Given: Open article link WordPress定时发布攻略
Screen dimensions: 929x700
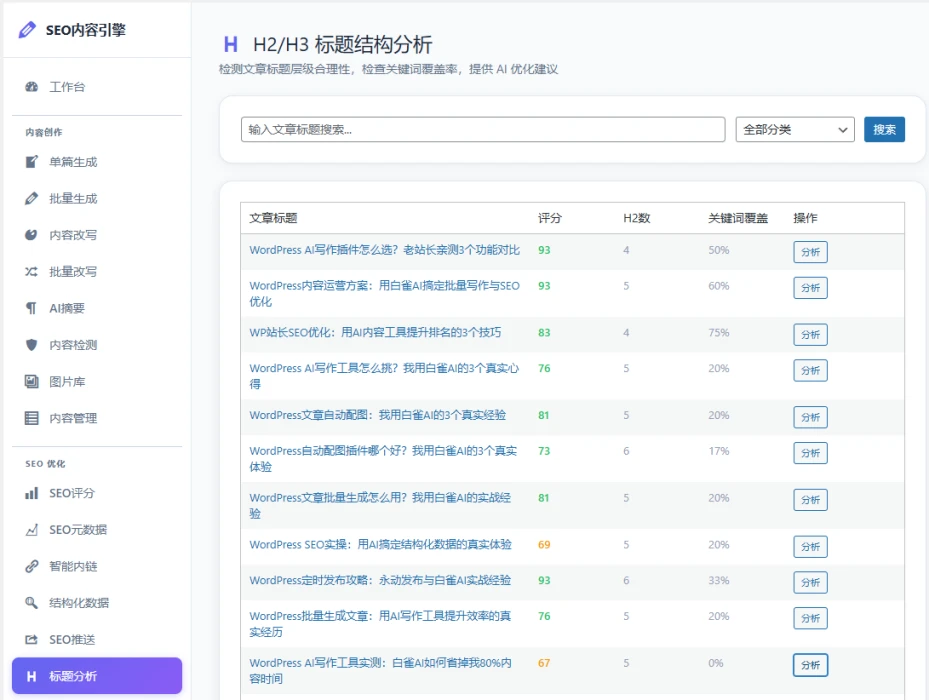Looking at the screenshot, I should [380, 580].
